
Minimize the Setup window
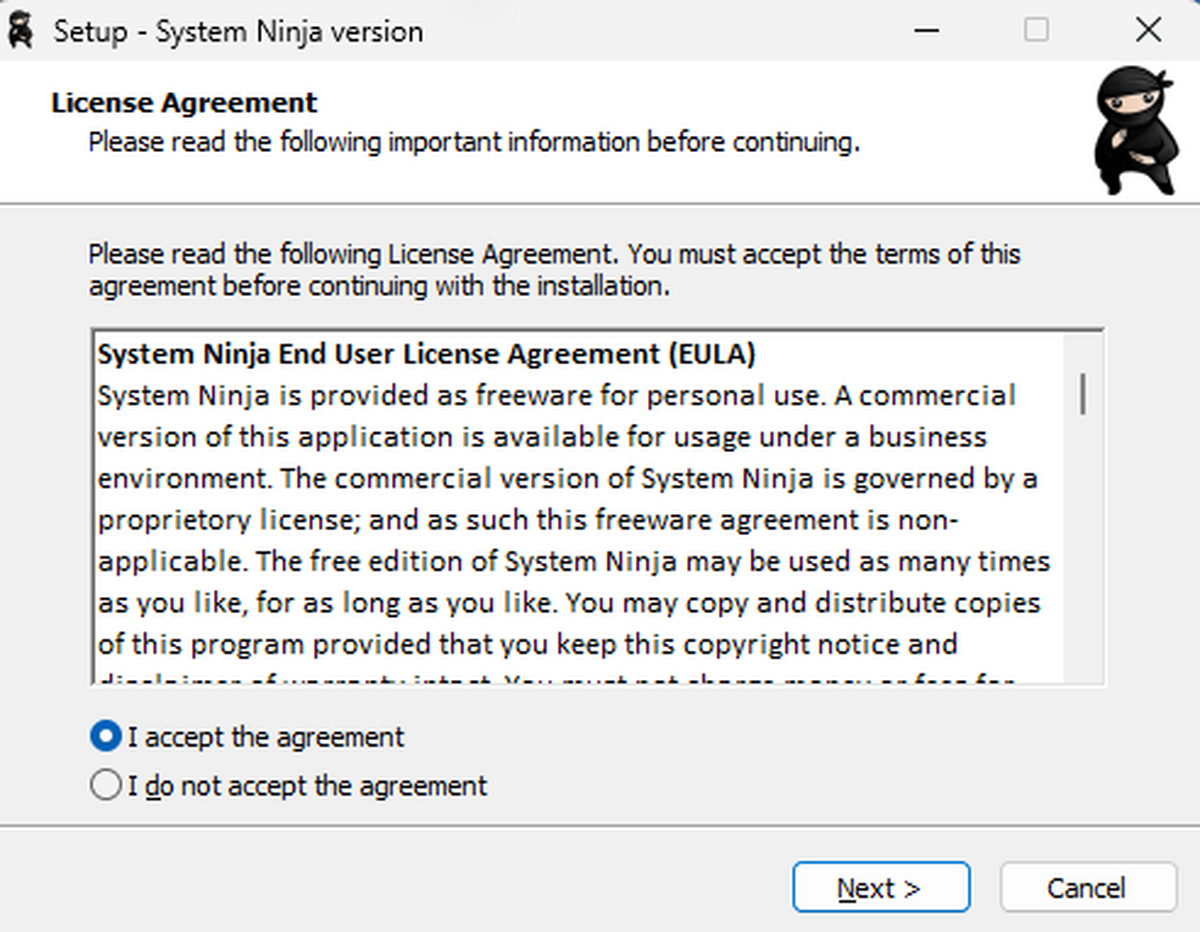[x=929, y=31]
